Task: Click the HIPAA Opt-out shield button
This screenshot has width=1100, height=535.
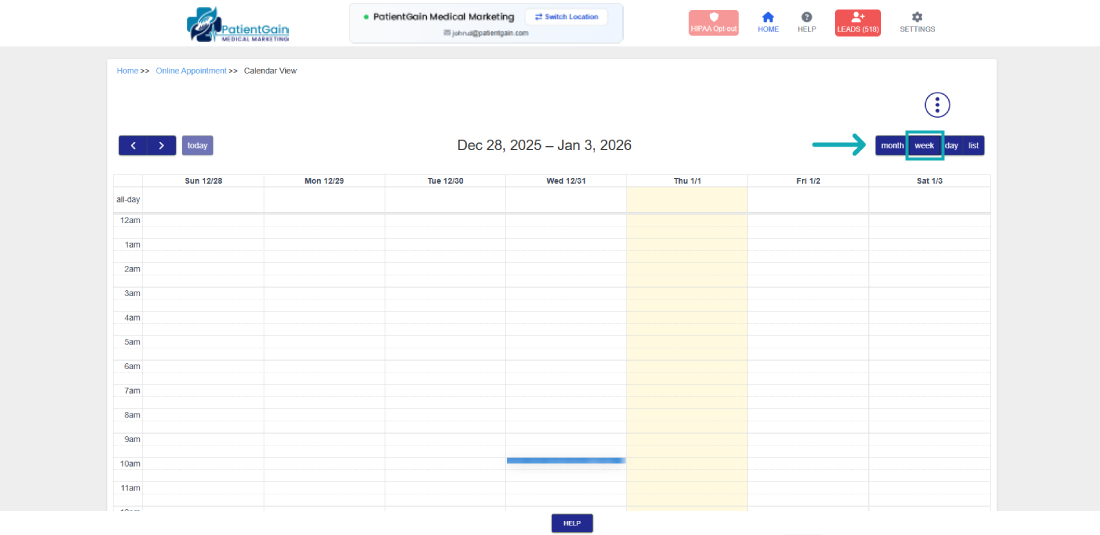Action: click(713, 23)
